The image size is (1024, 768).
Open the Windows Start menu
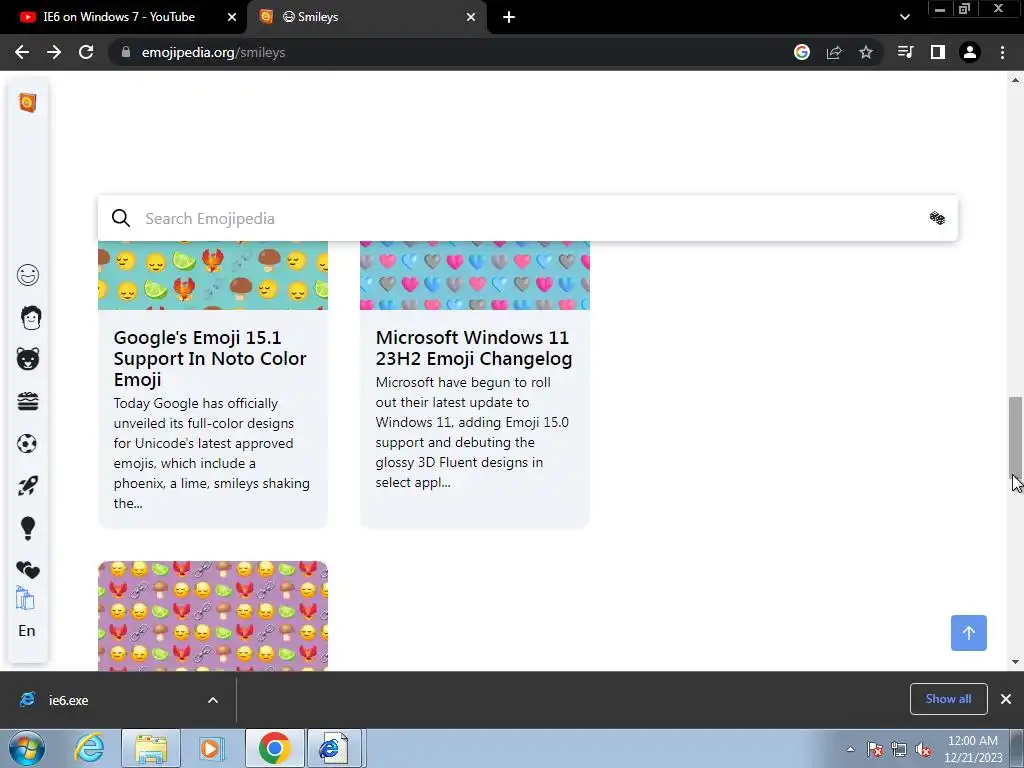[x=27, y=748]
